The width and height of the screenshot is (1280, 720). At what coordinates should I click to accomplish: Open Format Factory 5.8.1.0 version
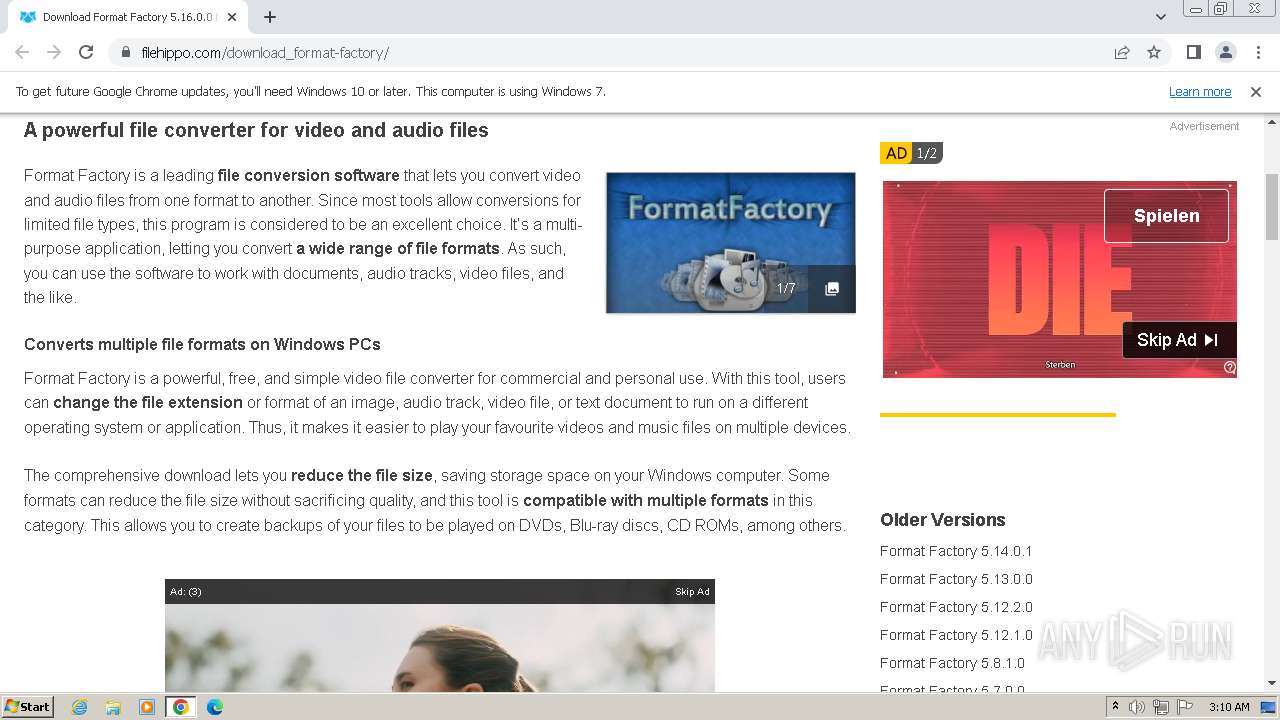click(952, 663)
